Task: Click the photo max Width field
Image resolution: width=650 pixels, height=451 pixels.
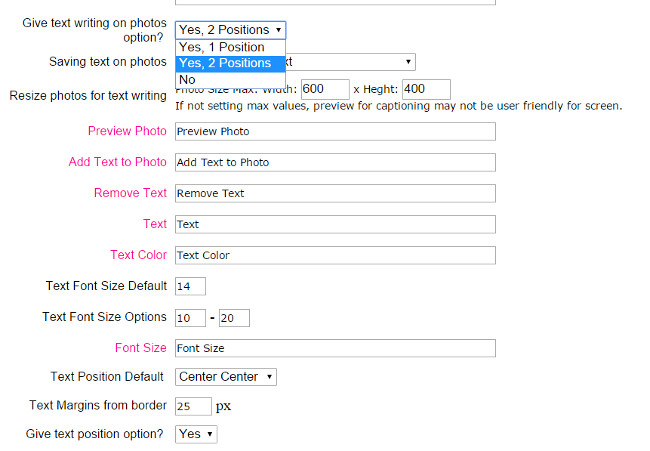Action: coord(324,89)
